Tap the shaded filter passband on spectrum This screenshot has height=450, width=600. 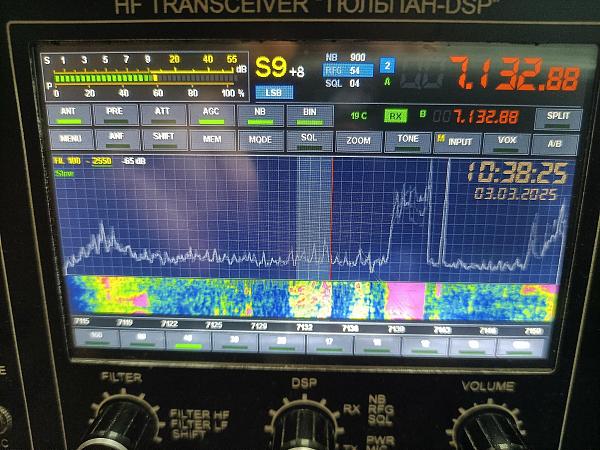pyautogui.click(x=313, y=218)
